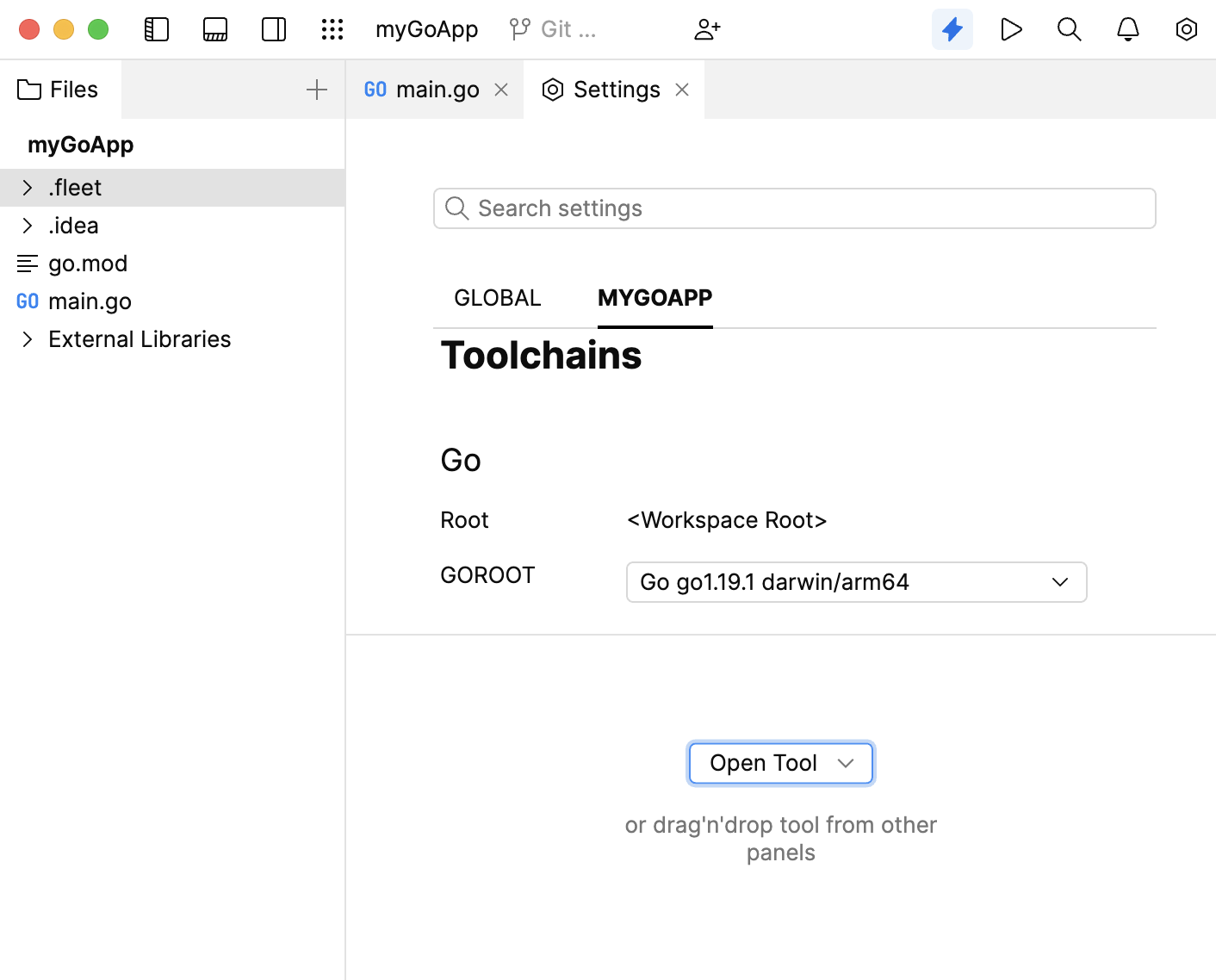
Task: Switch to the GLOBAL settings tab
Action: tap(498, 298)
